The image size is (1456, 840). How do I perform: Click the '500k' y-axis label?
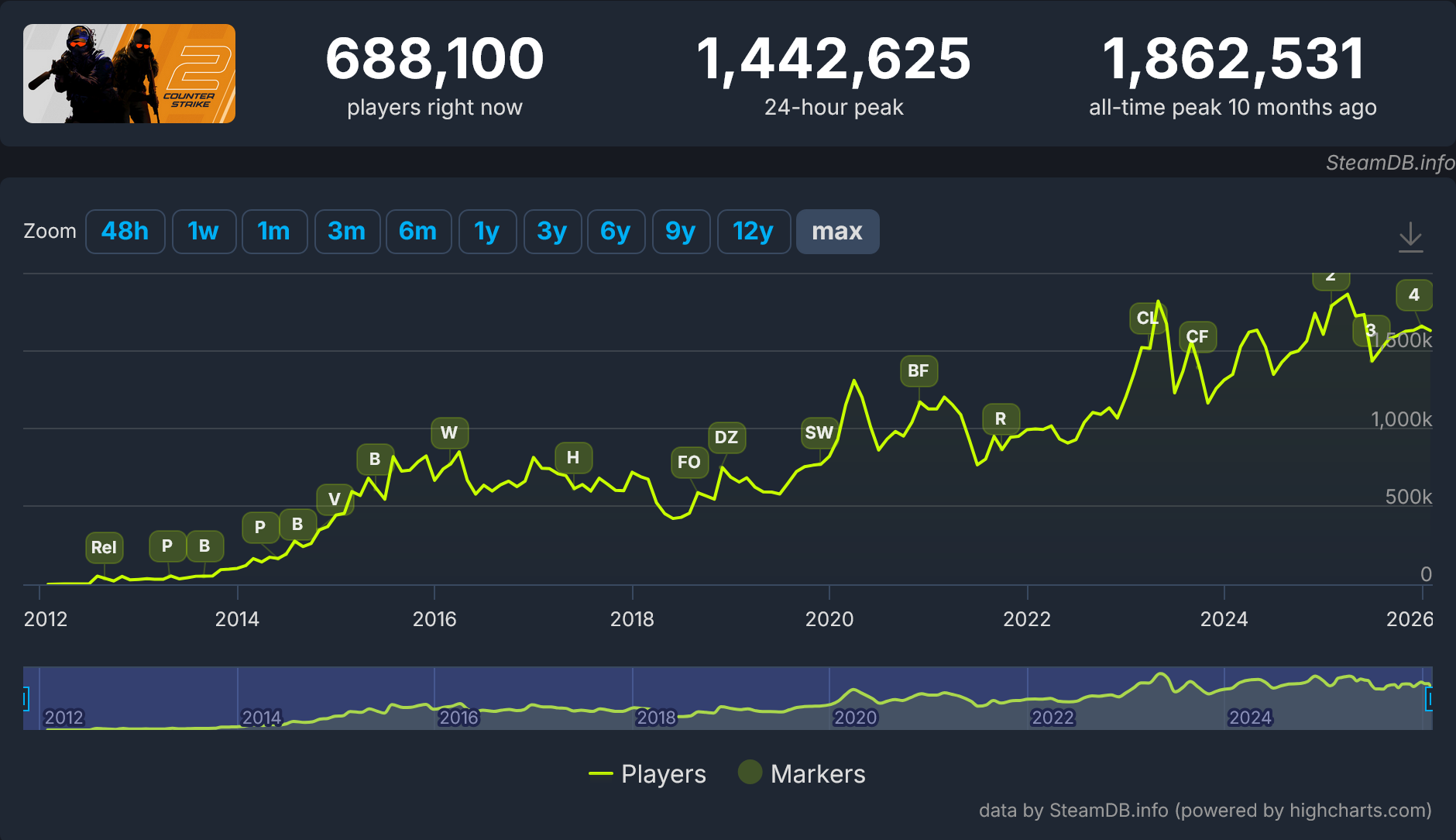pyautogui.click(x=1408, y=497)
